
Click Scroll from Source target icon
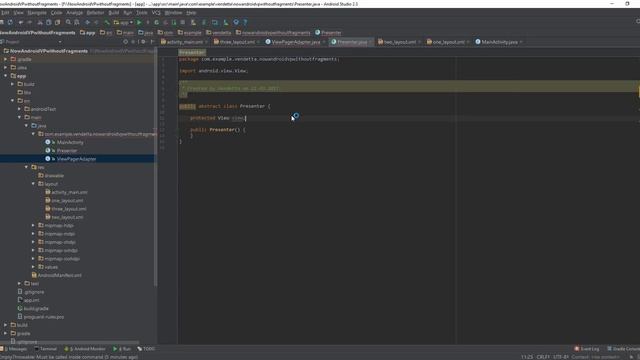125,42
